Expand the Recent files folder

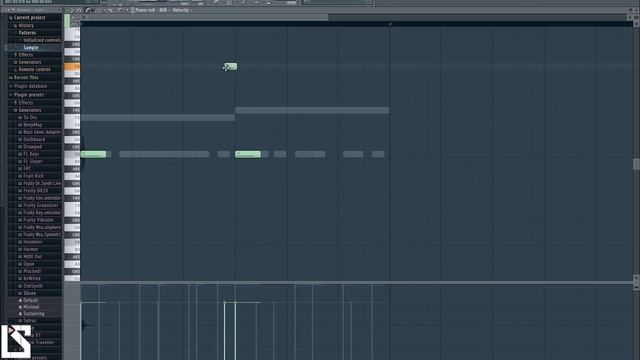11,78
